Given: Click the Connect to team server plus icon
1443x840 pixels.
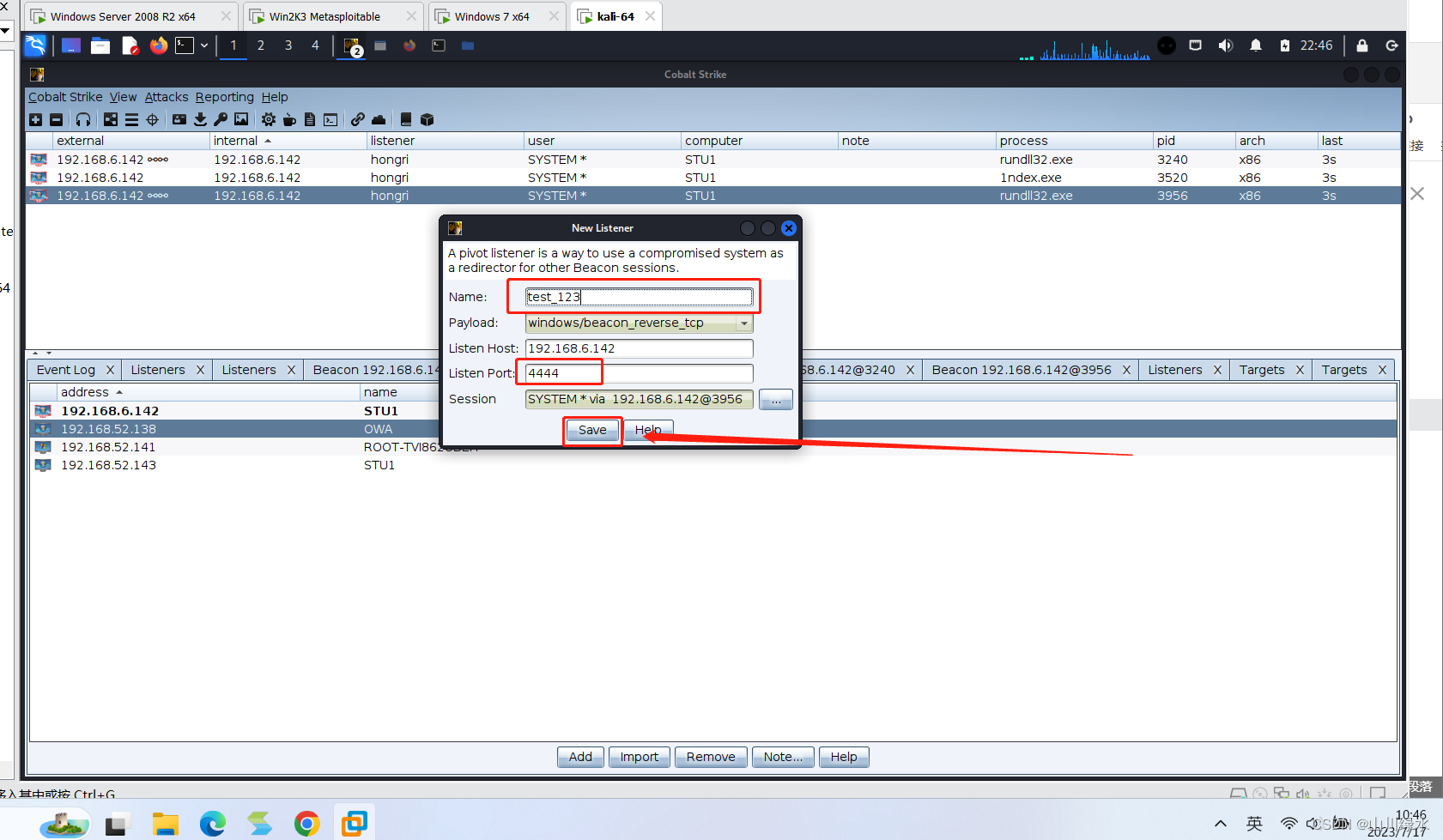Looking at the screenshot, I should (x=35, y=119).
